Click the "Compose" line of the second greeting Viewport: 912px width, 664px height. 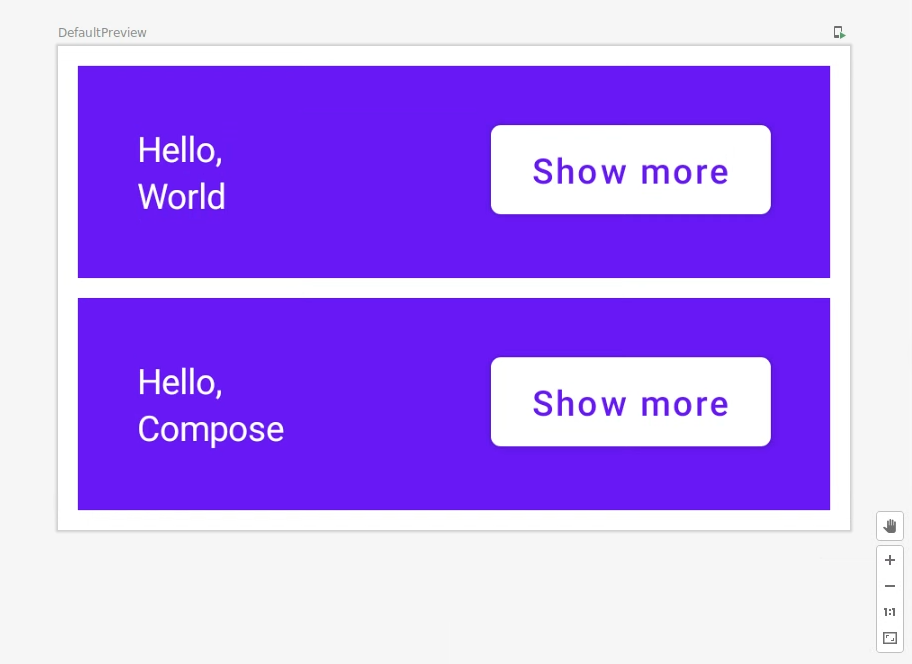click(210, 430)
